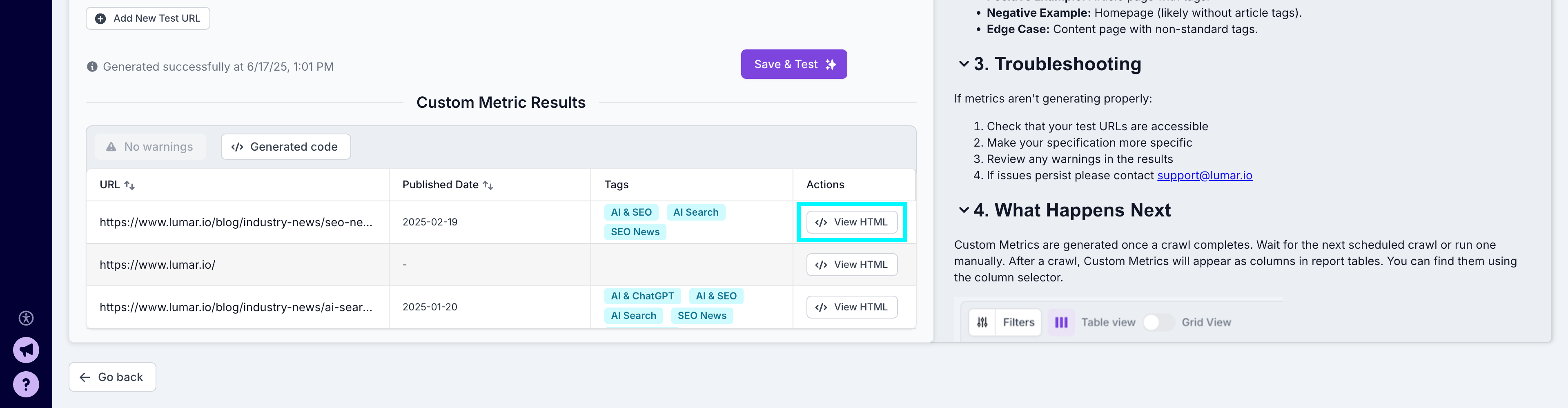View HTML for the ai-sear... blog URL
The image size is (1568, 408).
pyautogui.click(x=851, y=308)
